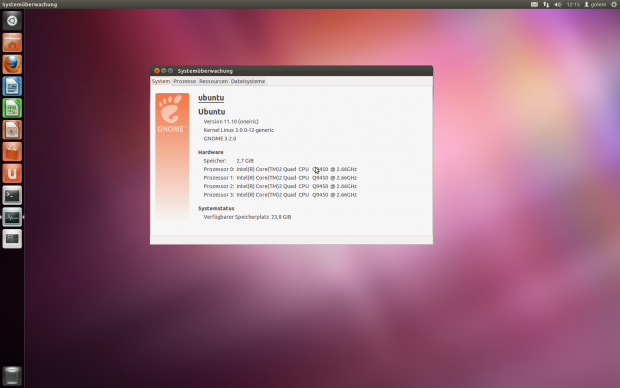Maximize the Systemüberwachung window
Viewport: 620px width, 388px height.
tap(170, 71)
